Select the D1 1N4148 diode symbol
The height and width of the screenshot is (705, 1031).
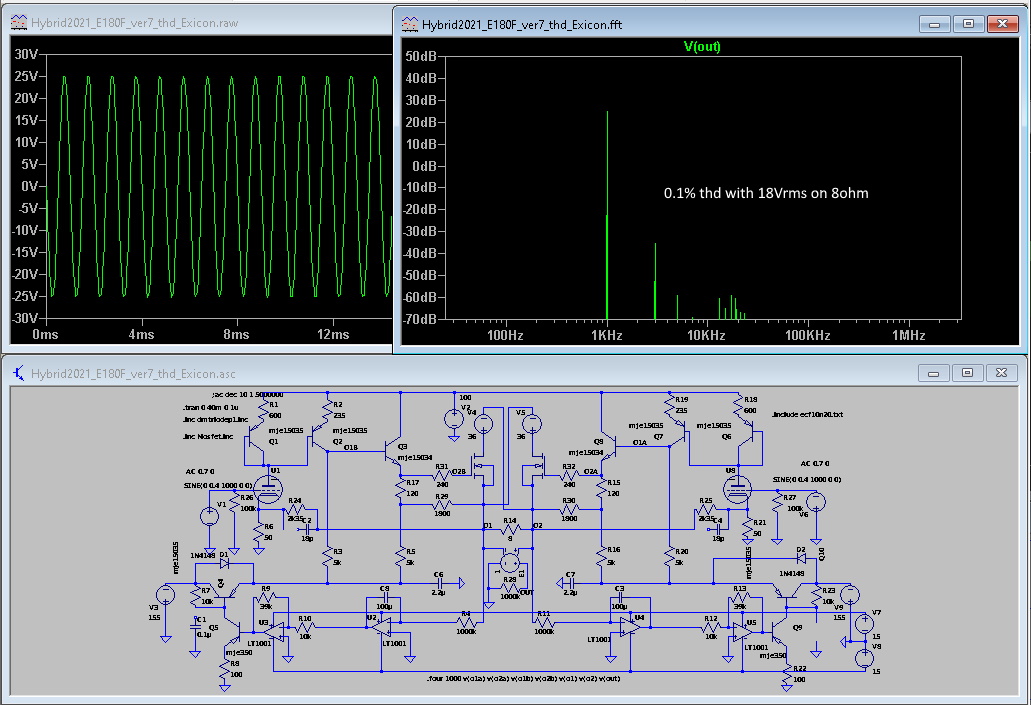[224, 563]
